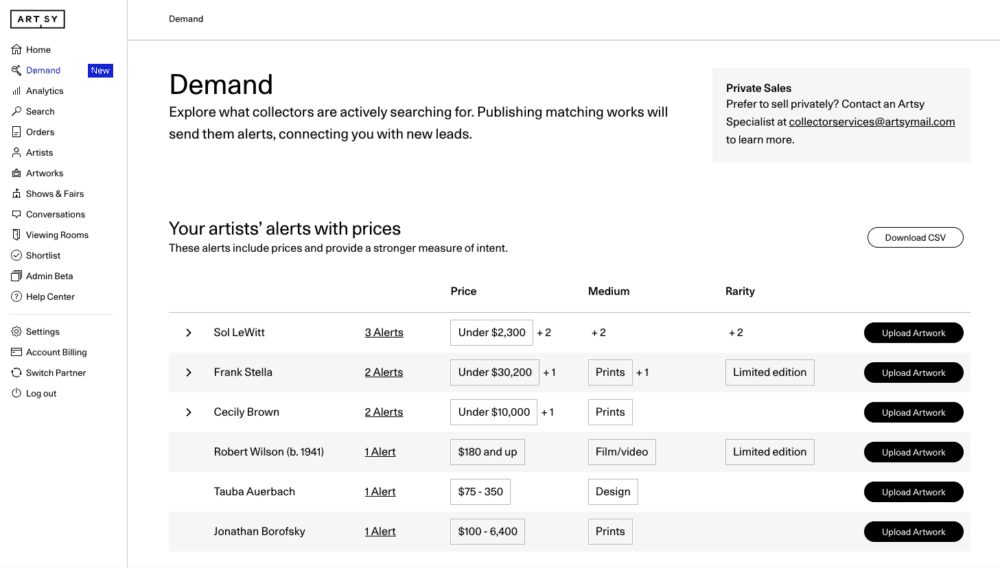Click the Artists person icon
Image resolution: width=1000 pixels, height=568 pixels.
tap(17, 152)
